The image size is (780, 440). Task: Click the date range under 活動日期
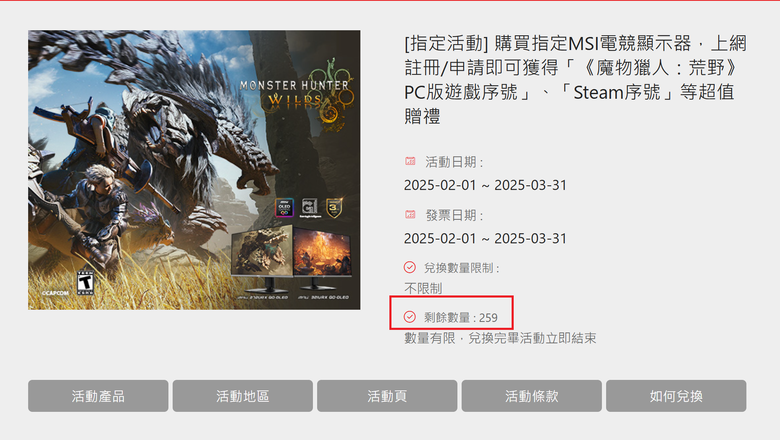[x=486, y=185]
